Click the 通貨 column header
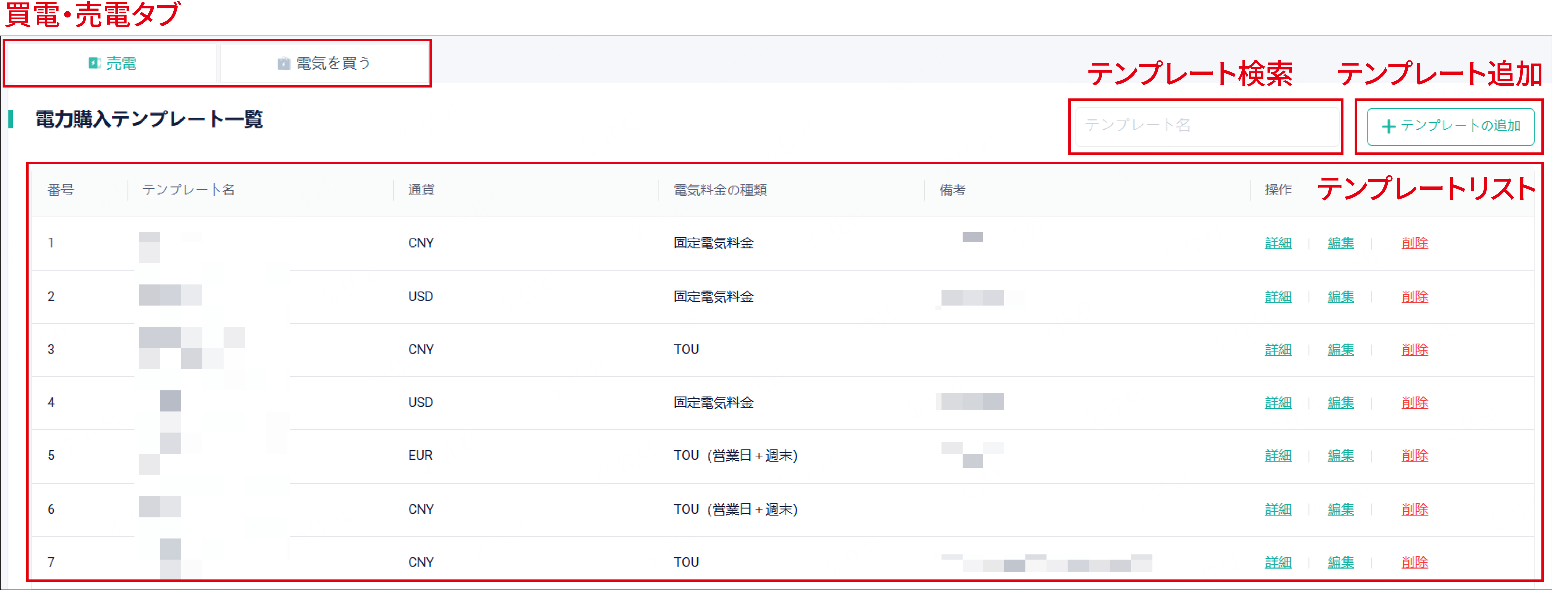This screenshot has height=590, width=1568. click(421, 191)
